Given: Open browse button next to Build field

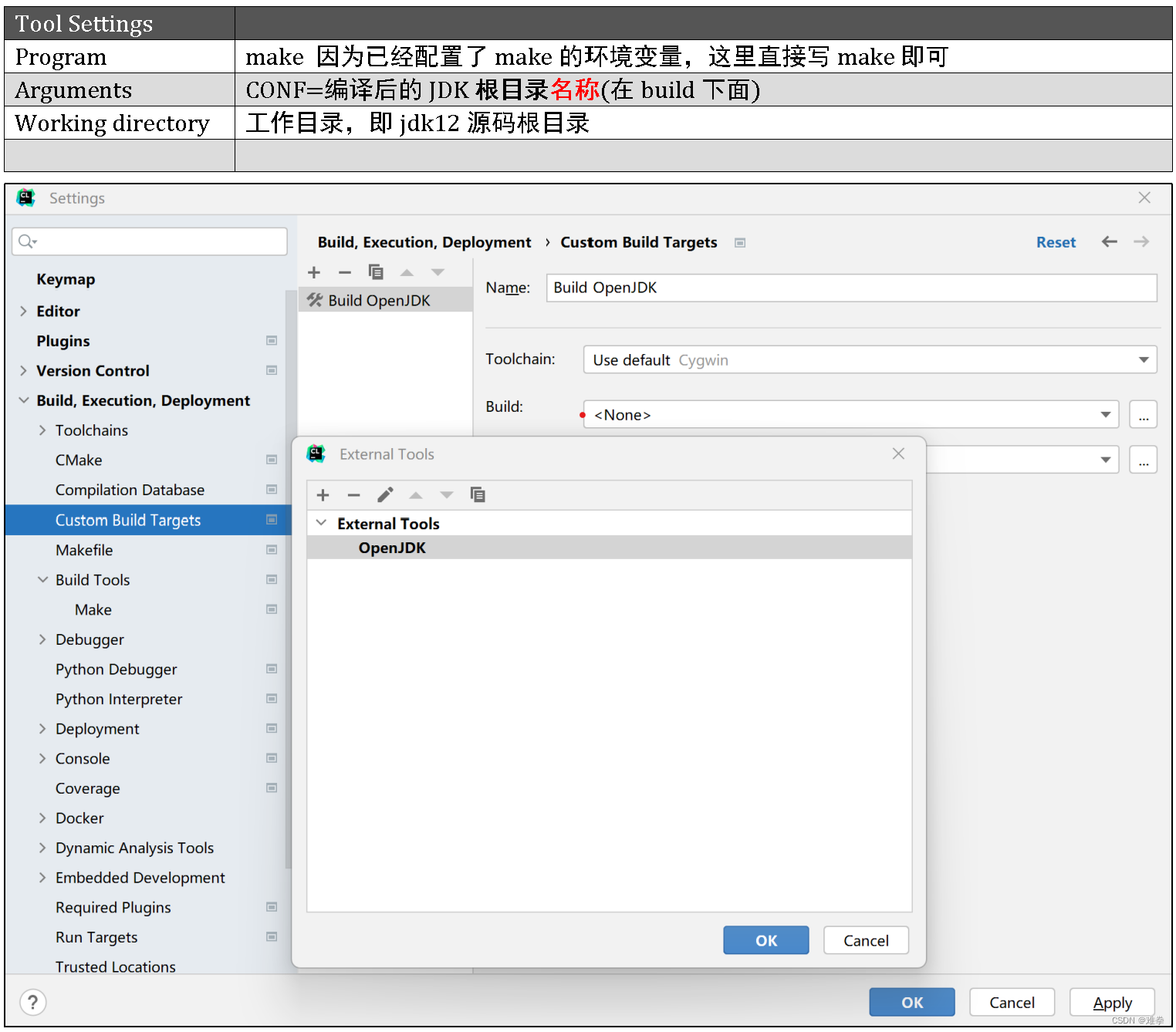Looking at the screenshot, I should (1144, 414).
